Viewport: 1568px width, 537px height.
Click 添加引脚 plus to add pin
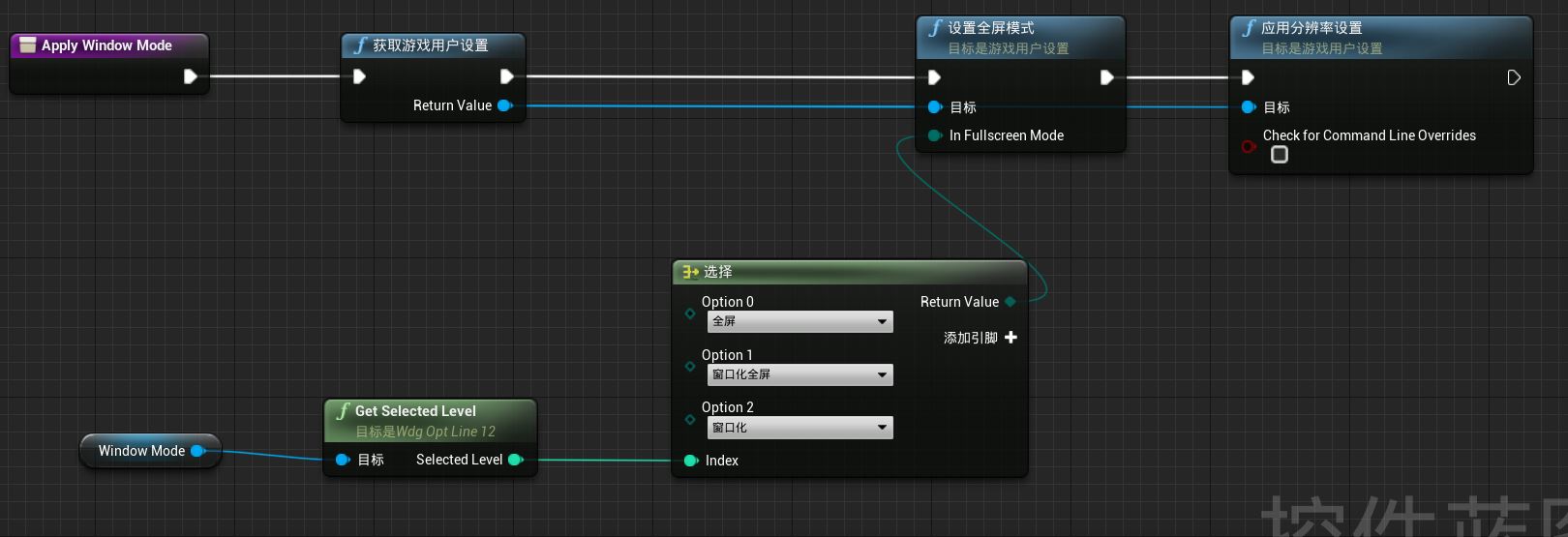[1010, 338]
